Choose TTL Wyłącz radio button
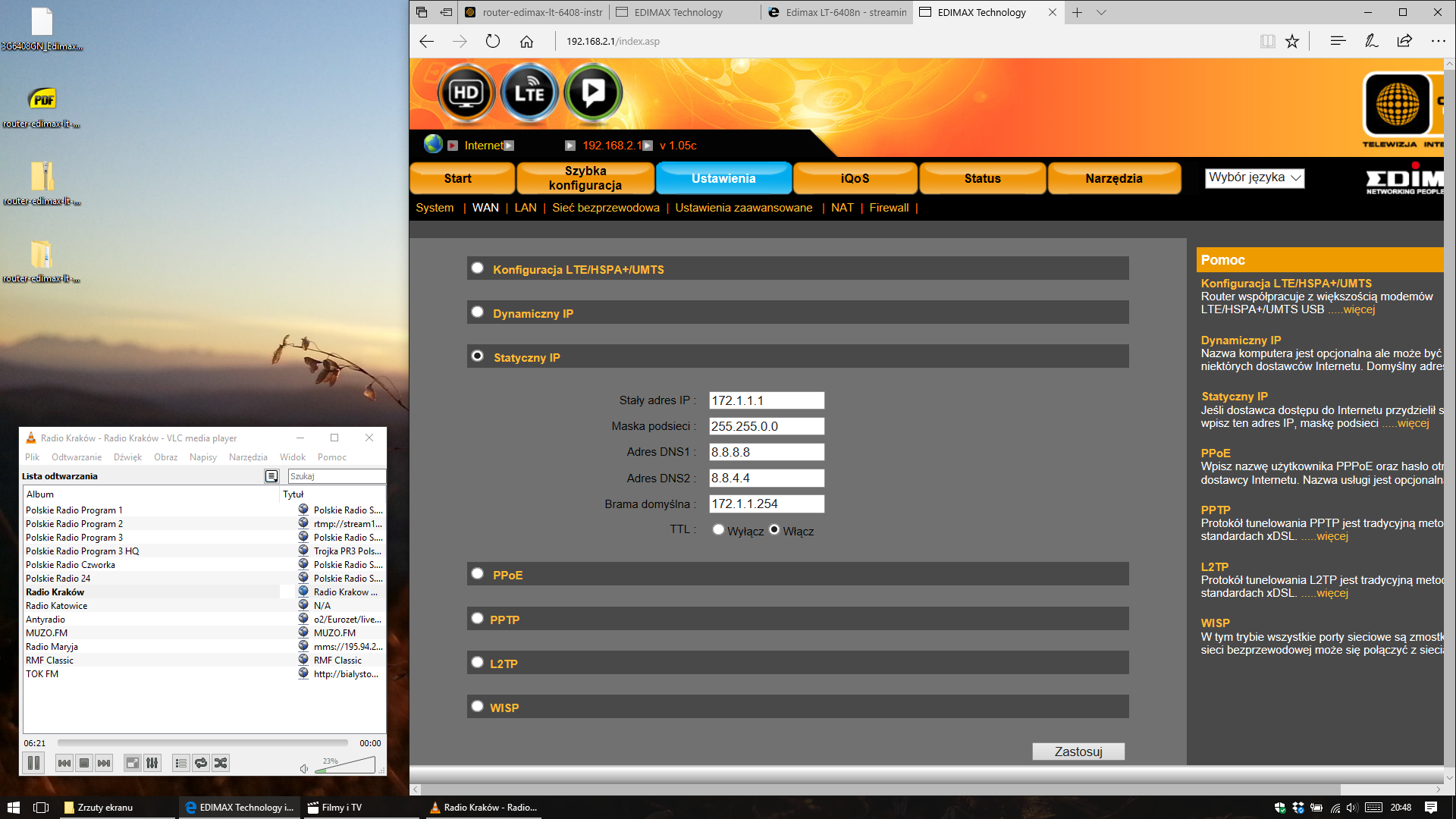 click(717, 529)
